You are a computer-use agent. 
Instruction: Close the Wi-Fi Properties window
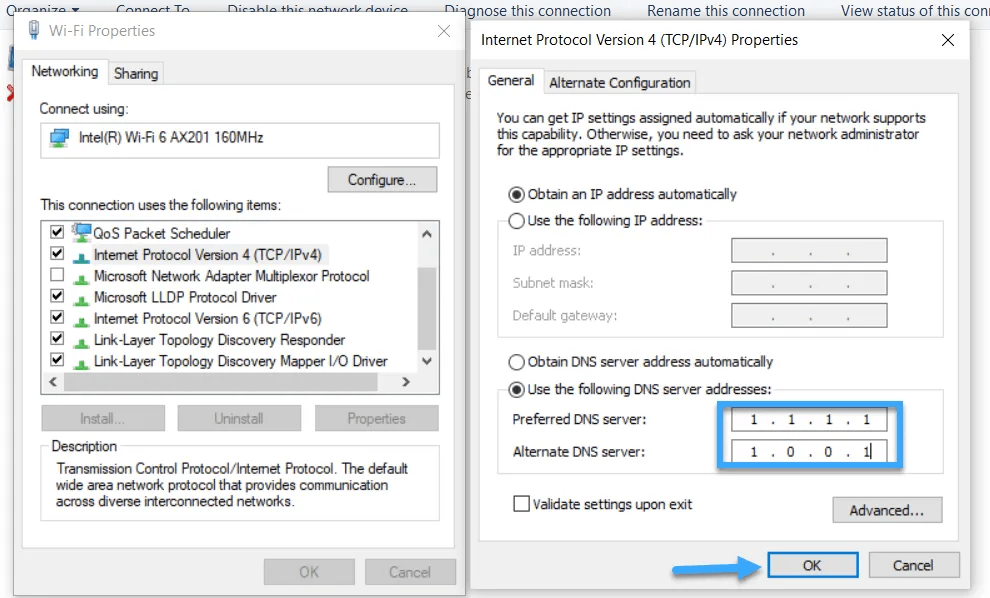click(444, 31)
